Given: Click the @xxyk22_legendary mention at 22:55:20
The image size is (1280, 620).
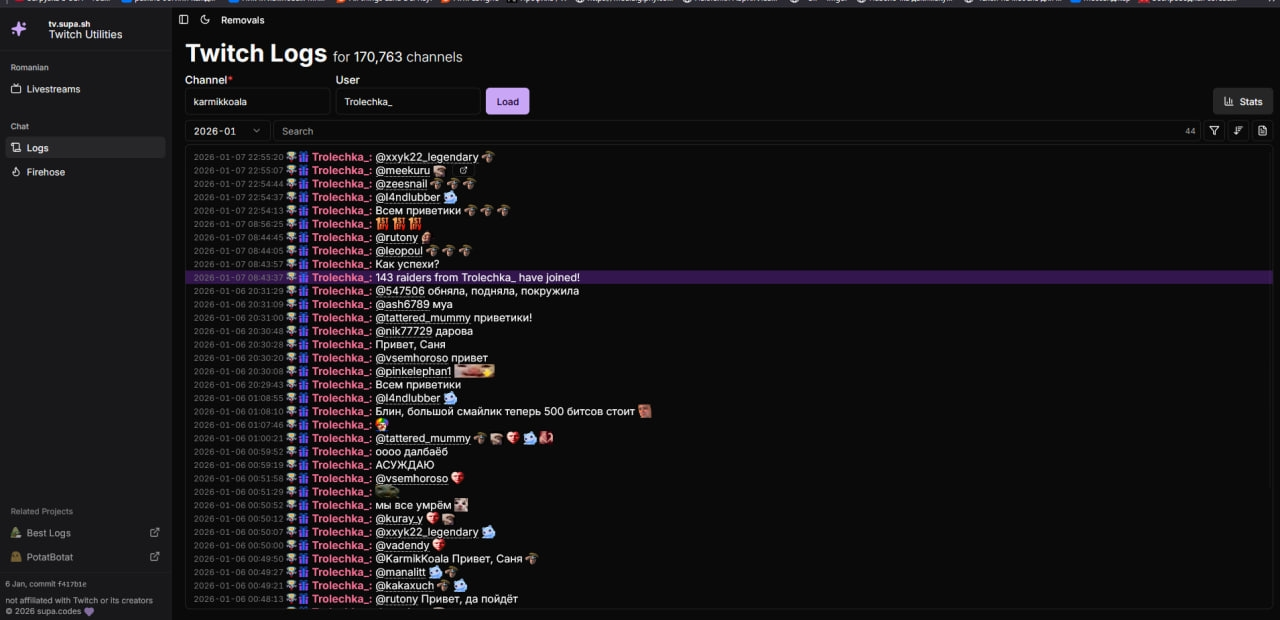Looking at the screenshot, I should pyautogui.click(x=427, y=157).
